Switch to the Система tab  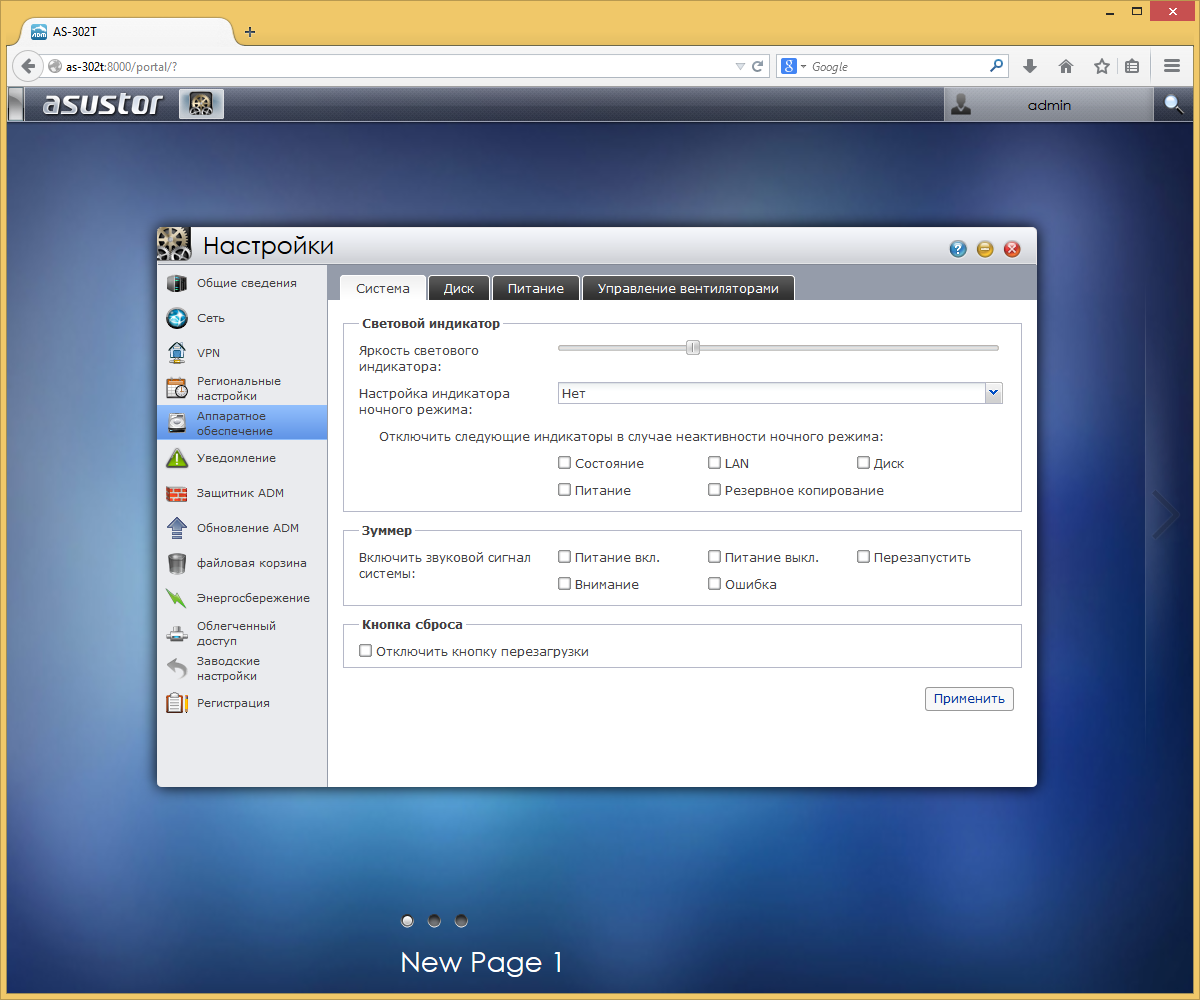pos(383,288)
